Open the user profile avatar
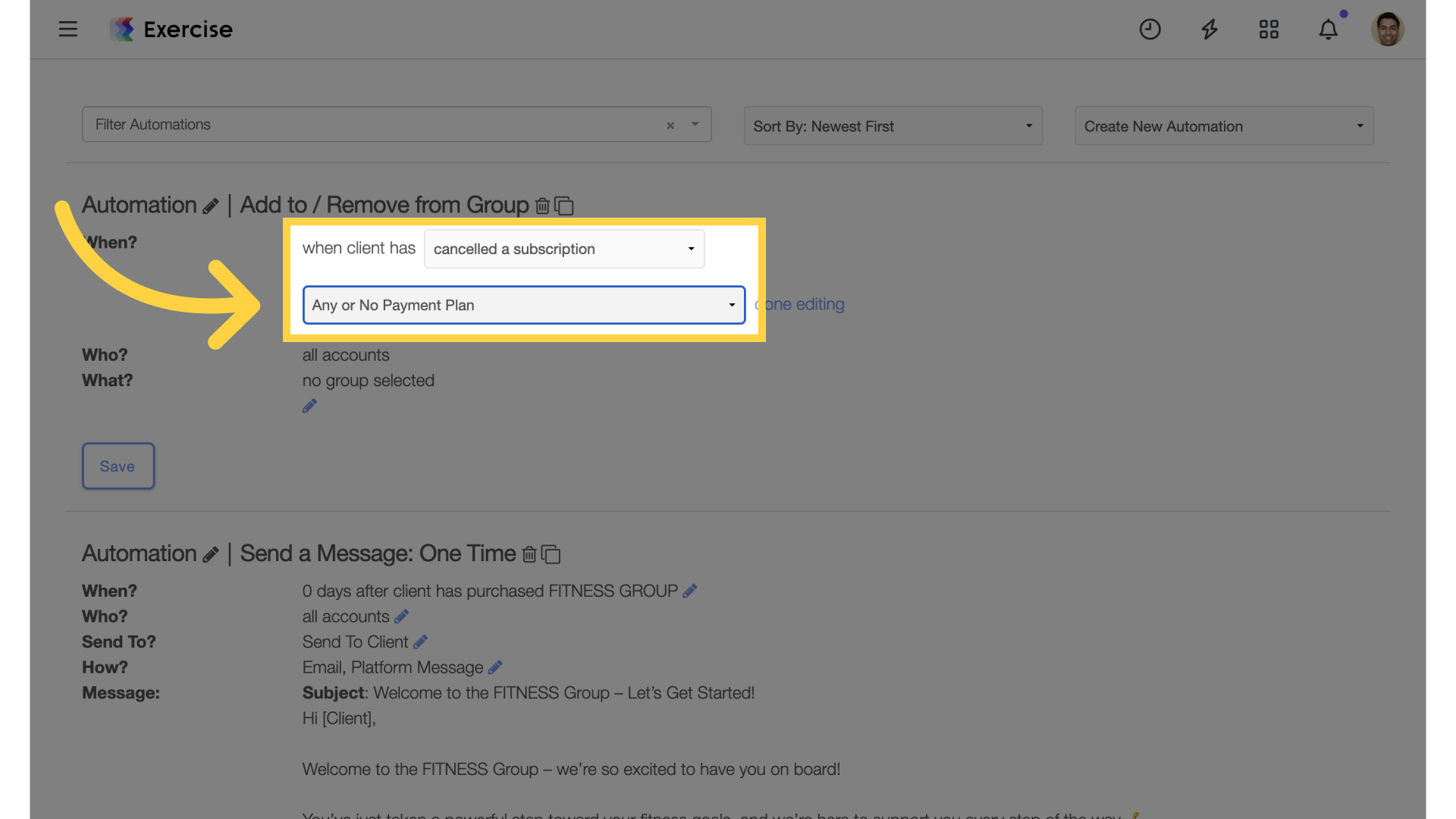Viewport: 1456px width, 819px height. (1387, 29)
